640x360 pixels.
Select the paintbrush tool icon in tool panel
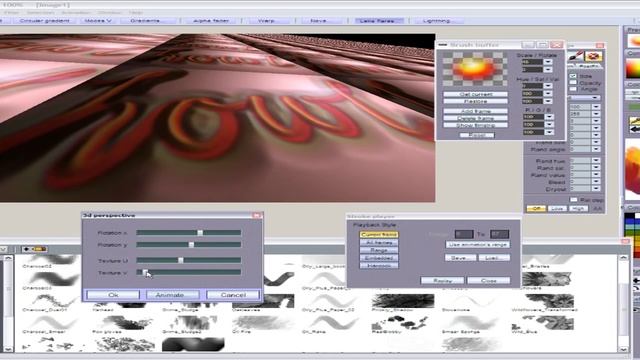click(576, 56)
